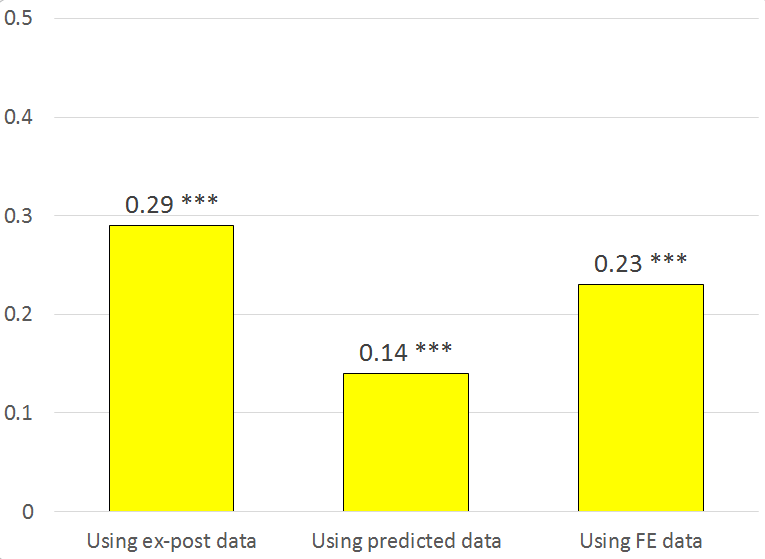This screenshot has height=559, width=765.
Task: Select the yellow 'Using predicted data' bar
Action: (x=406, y=442)
